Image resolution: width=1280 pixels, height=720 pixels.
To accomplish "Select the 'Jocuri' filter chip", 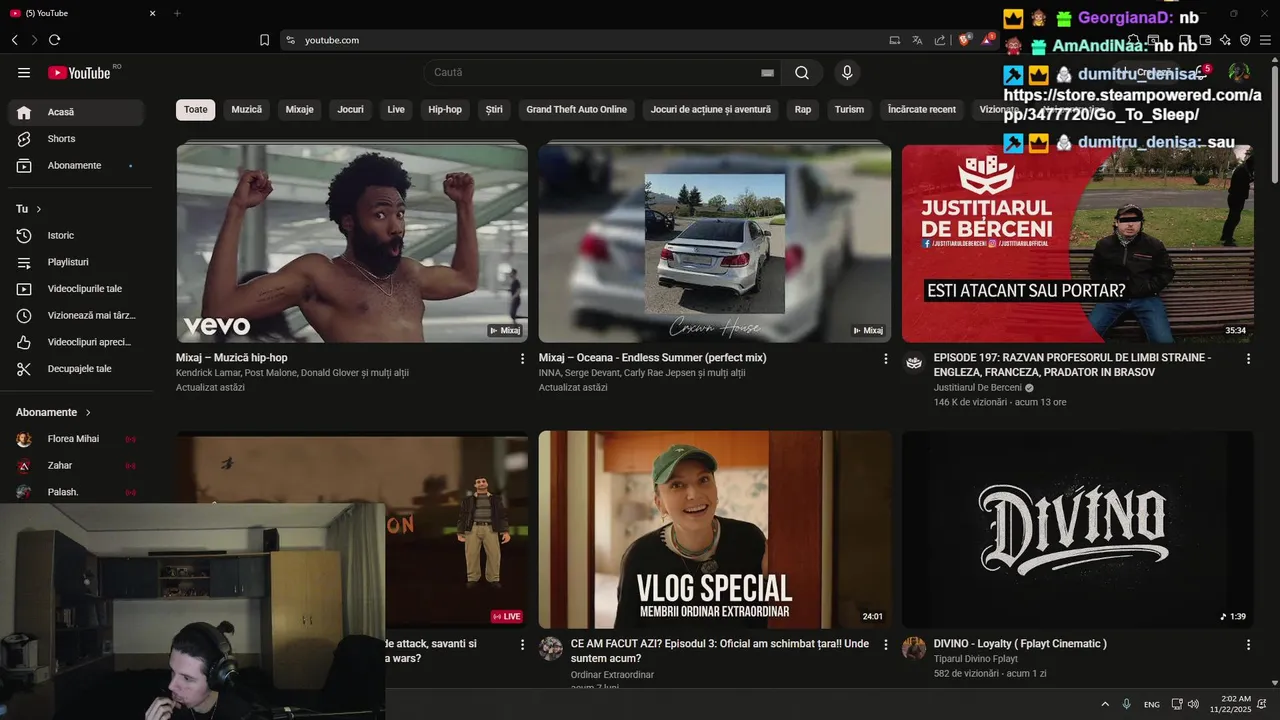I will pyautogui.click(x=351, y=110).
